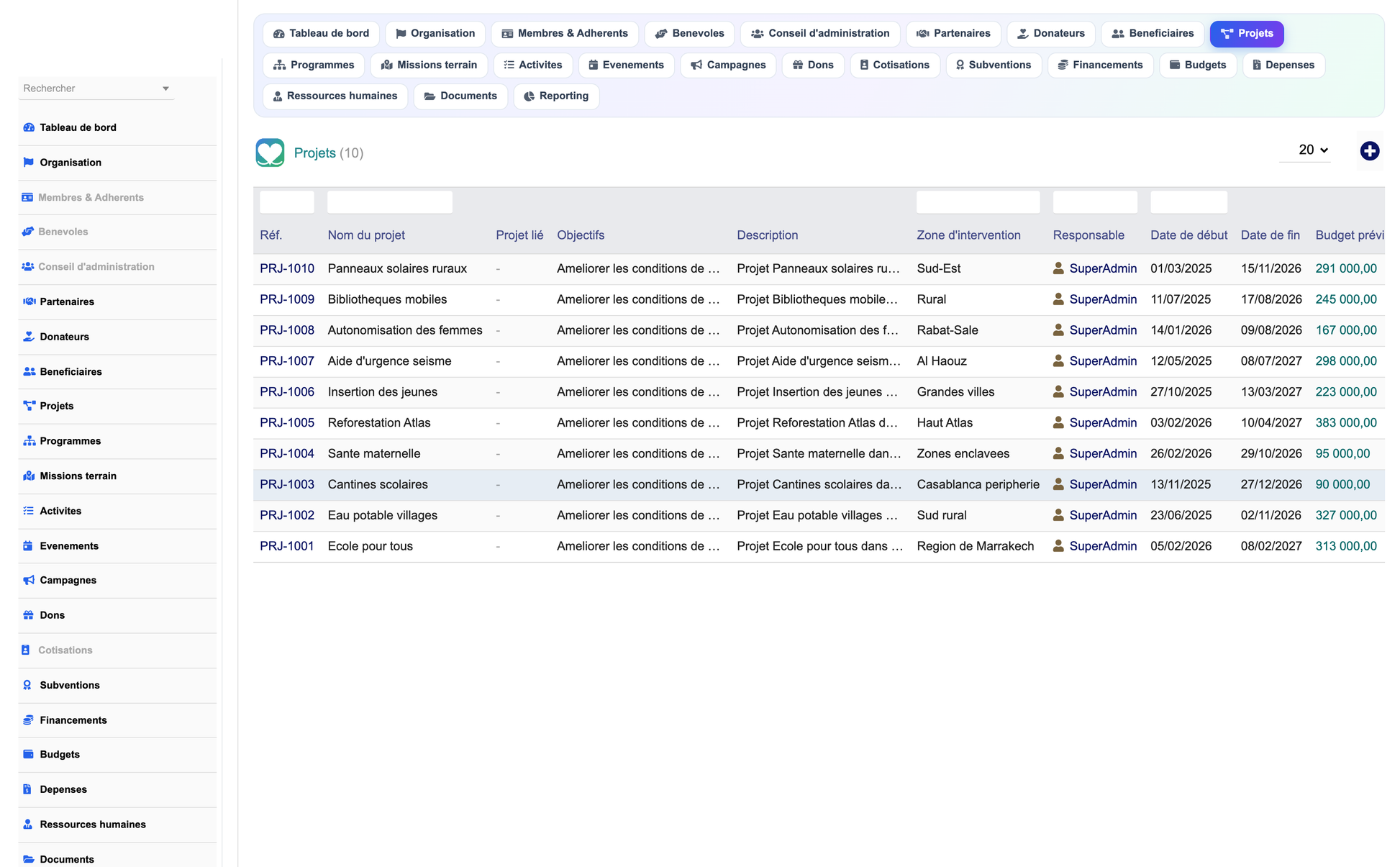Click the add new project plus icon
Image resolution: width=1400 pixels, height=867 pixels.
(x=1369, y=151)
